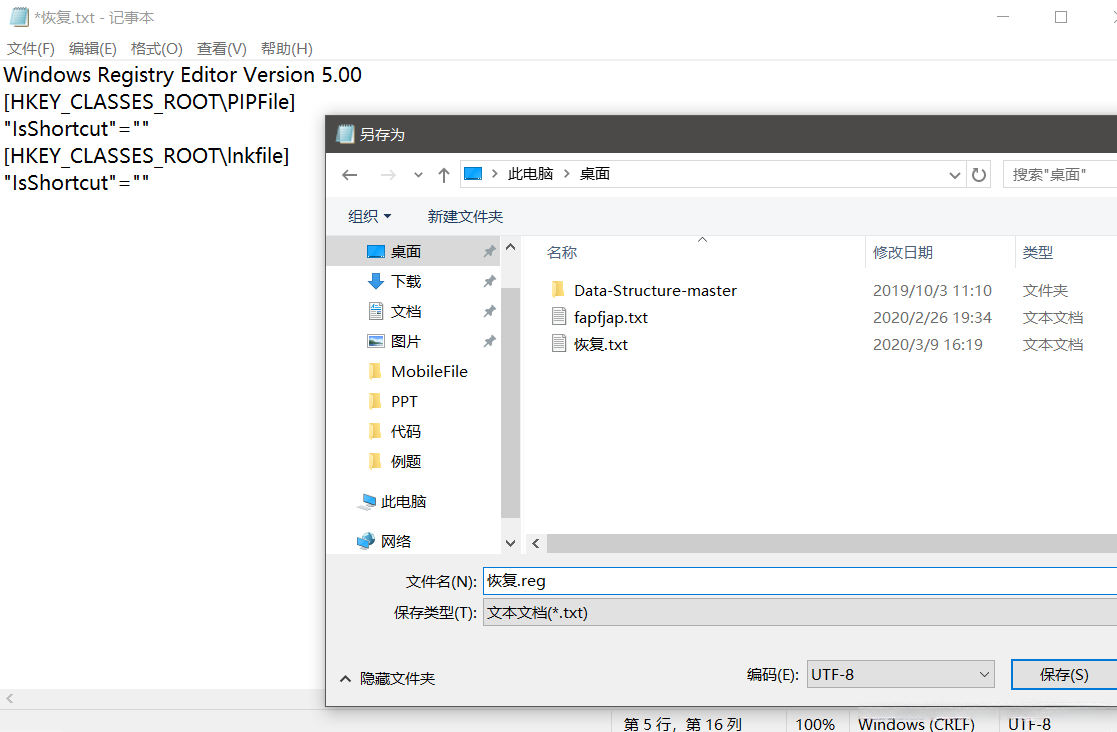Open the 保存类型 dropdown
The height and width of the screenshot is (732, 1117).
[x=800, y=612]
